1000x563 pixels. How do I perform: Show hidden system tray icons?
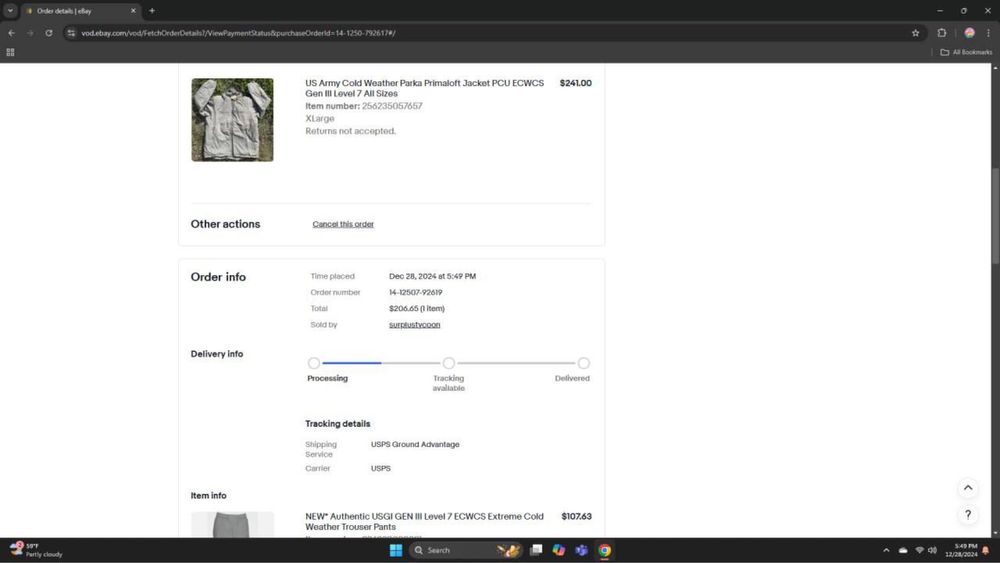click(x=886, y=550)
